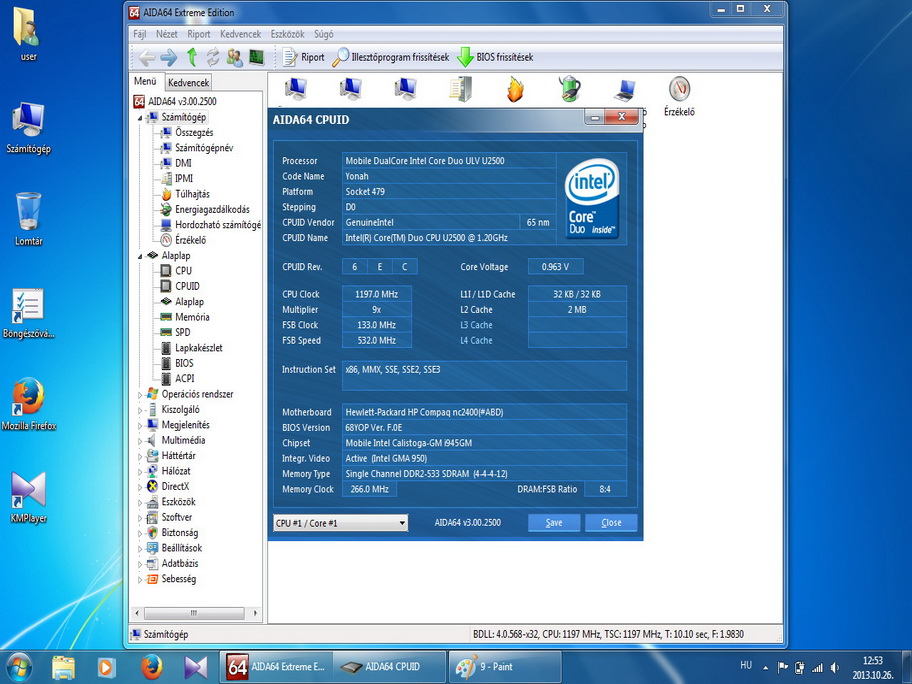Viewport: 912px width, 684px height.
Task: Collapse the Alaplap tree node
Action: (140, 256)
